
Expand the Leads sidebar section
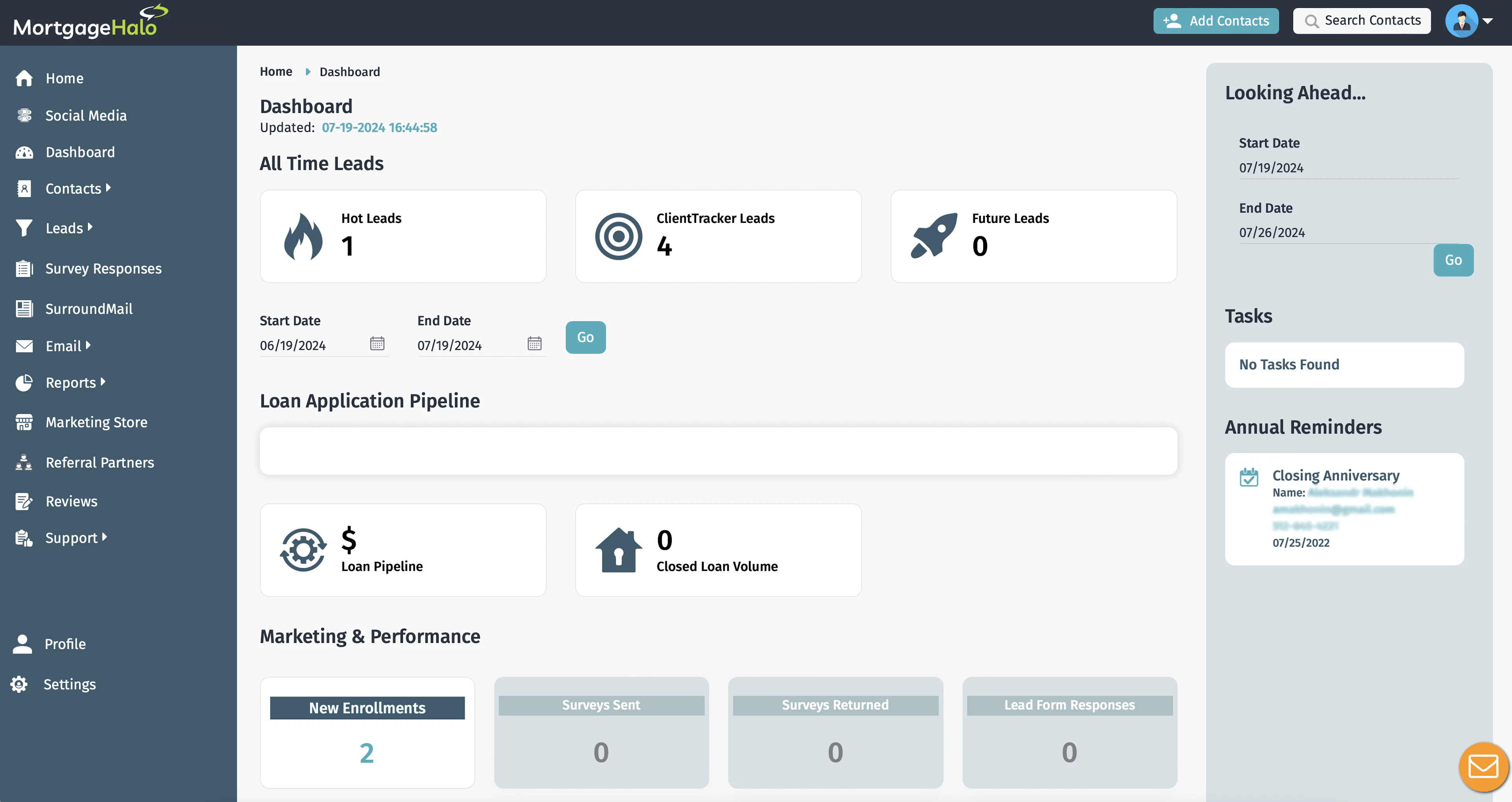point(66,228)
